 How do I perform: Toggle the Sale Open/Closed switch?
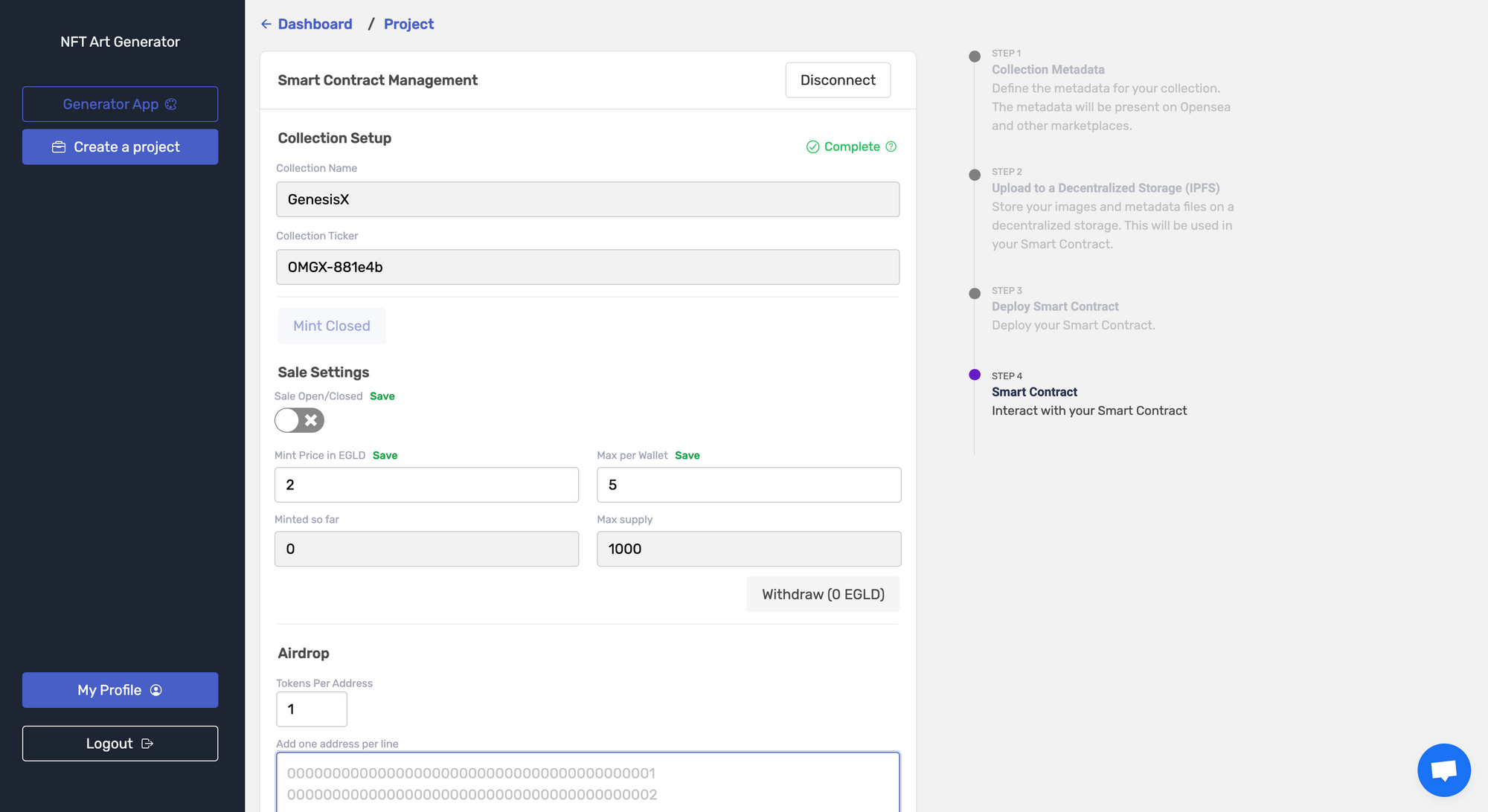click(x=299, y=420)
